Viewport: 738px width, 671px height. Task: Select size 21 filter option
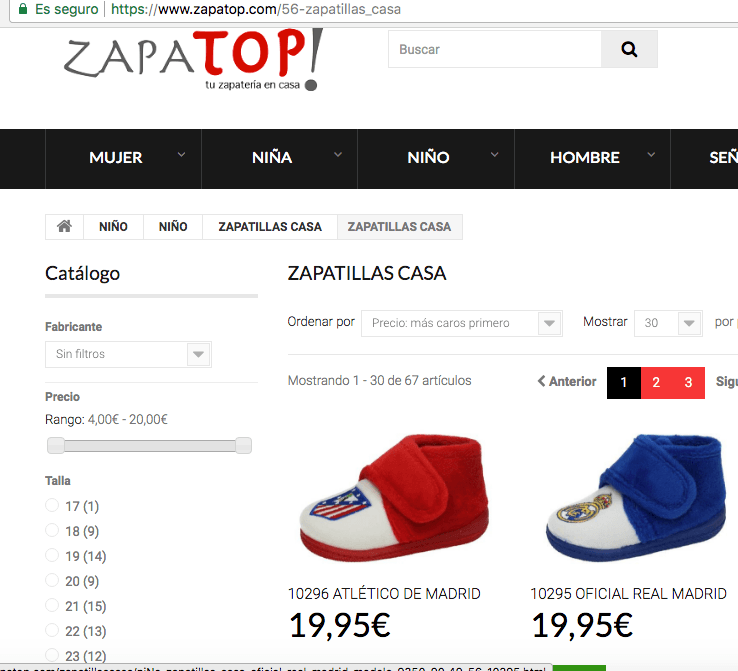(x=52, y=605)
